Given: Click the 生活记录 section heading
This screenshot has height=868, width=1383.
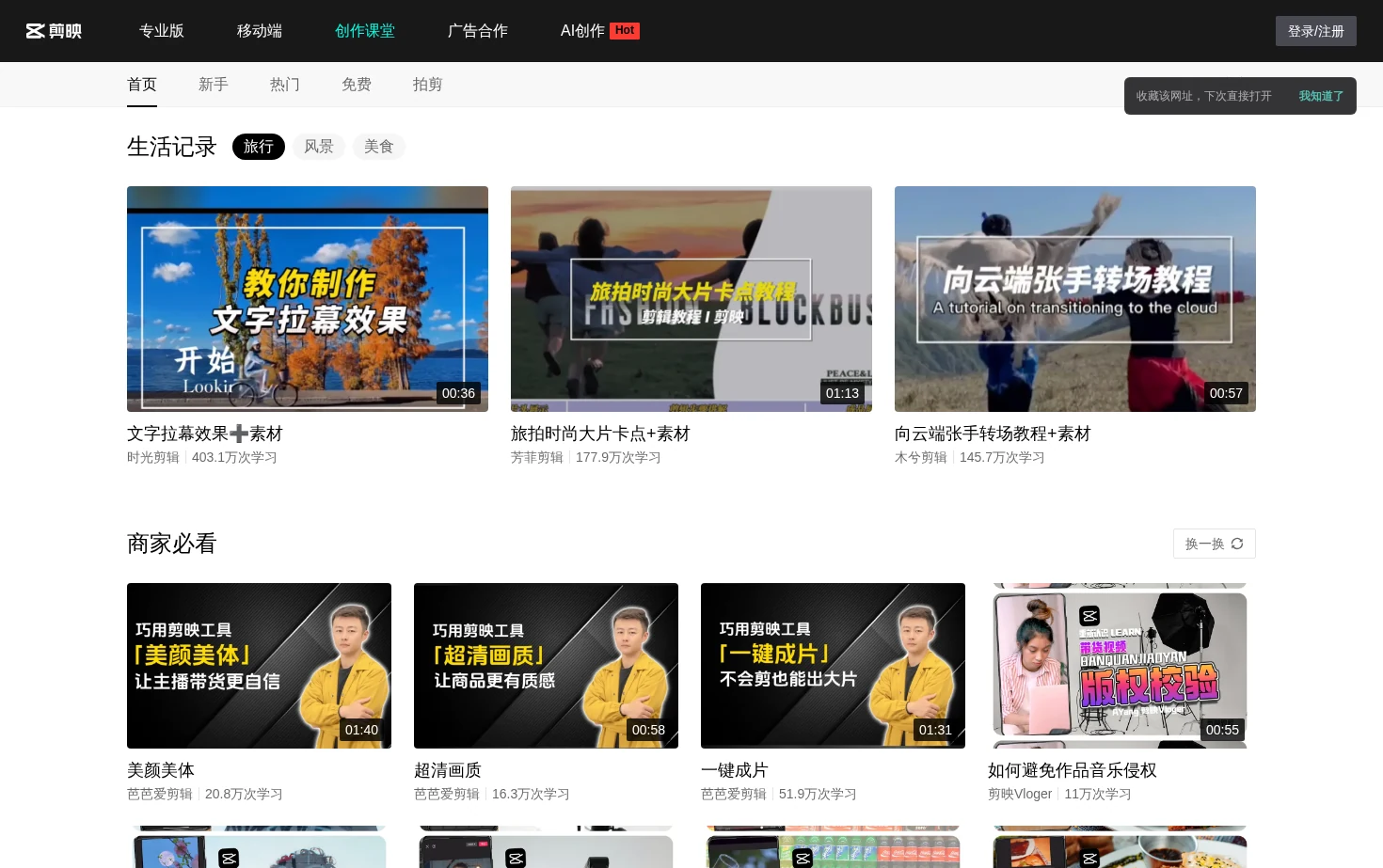Looking at the screenshot, I should point(172,147).
